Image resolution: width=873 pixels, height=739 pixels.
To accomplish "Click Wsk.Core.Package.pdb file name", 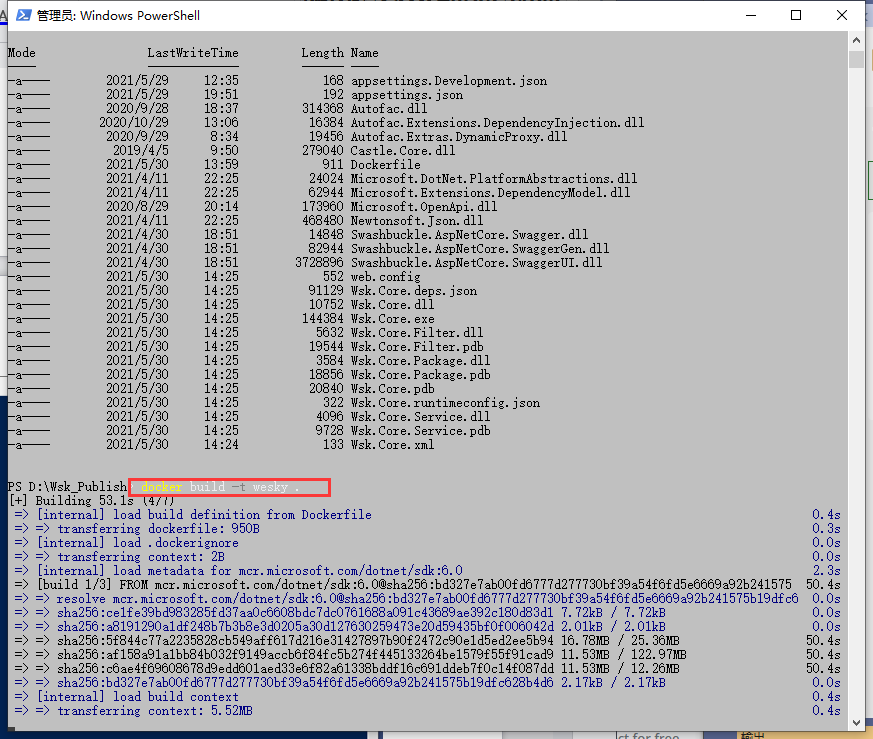I will 420,374.
